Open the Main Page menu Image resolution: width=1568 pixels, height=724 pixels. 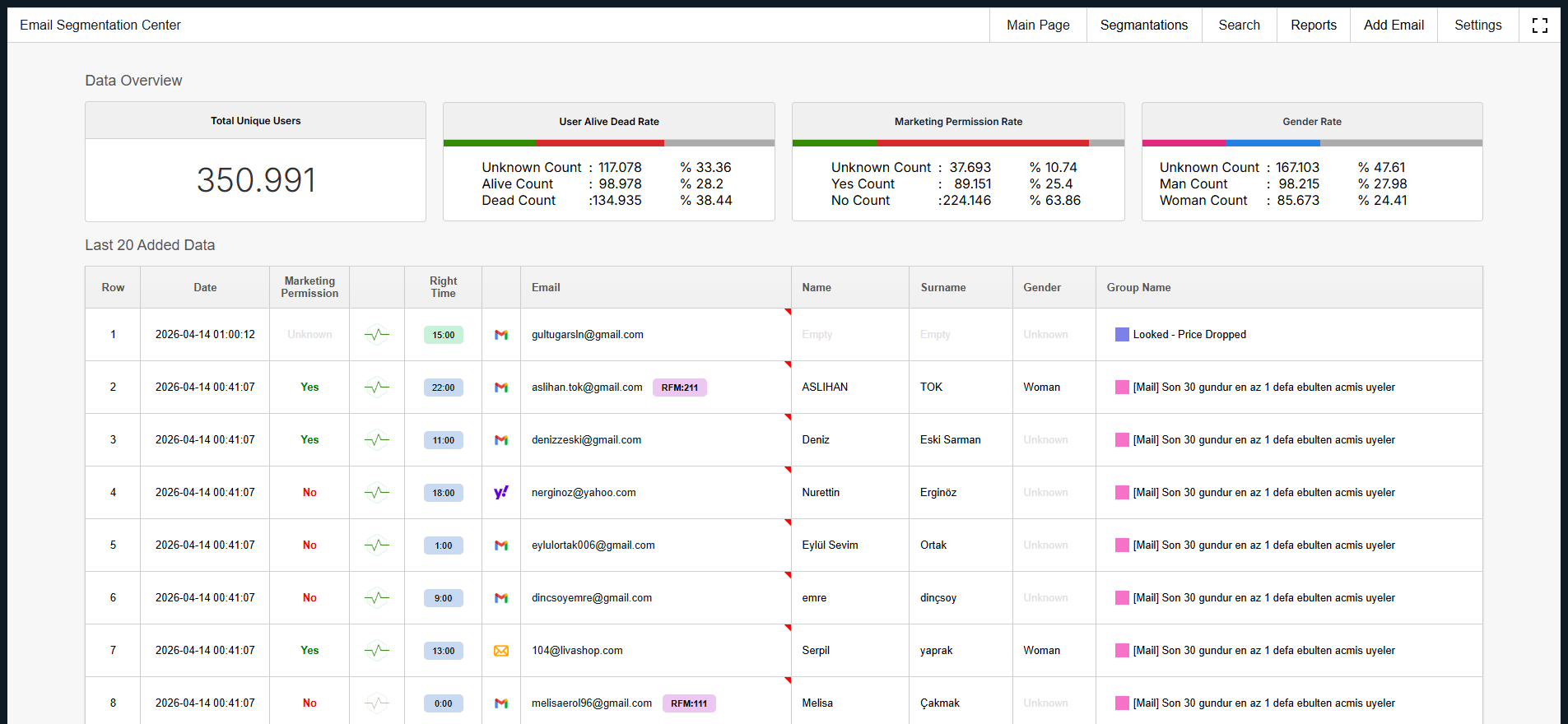click(x=1038, y=26)
